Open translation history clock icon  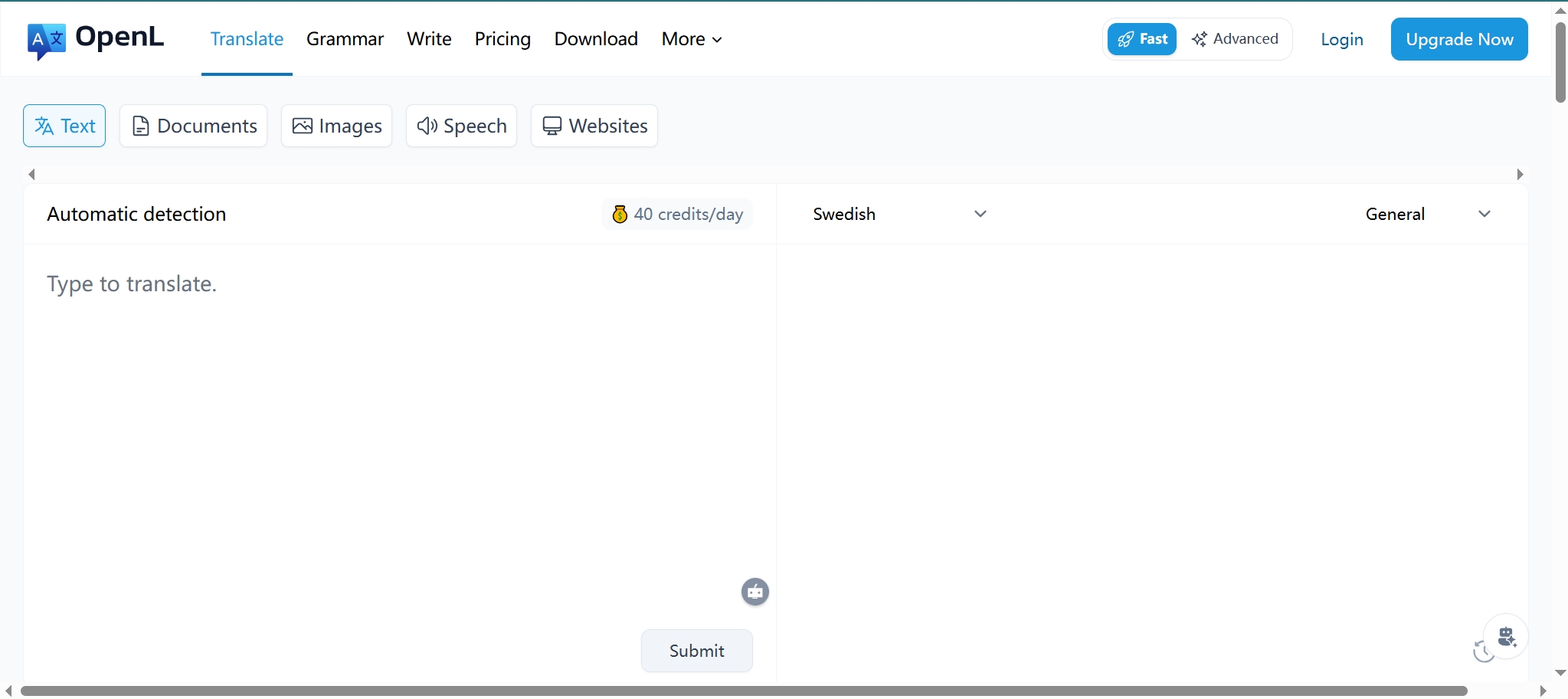pyautogui.click(x=1482, y=652)
